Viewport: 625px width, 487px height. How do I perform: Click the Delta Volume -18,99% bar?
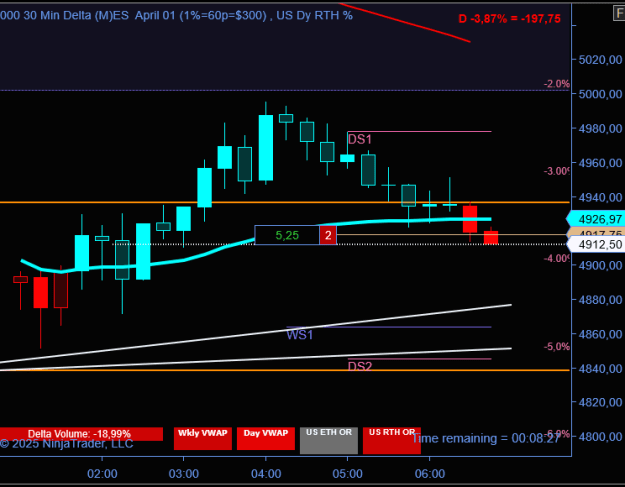click(81, 434)
